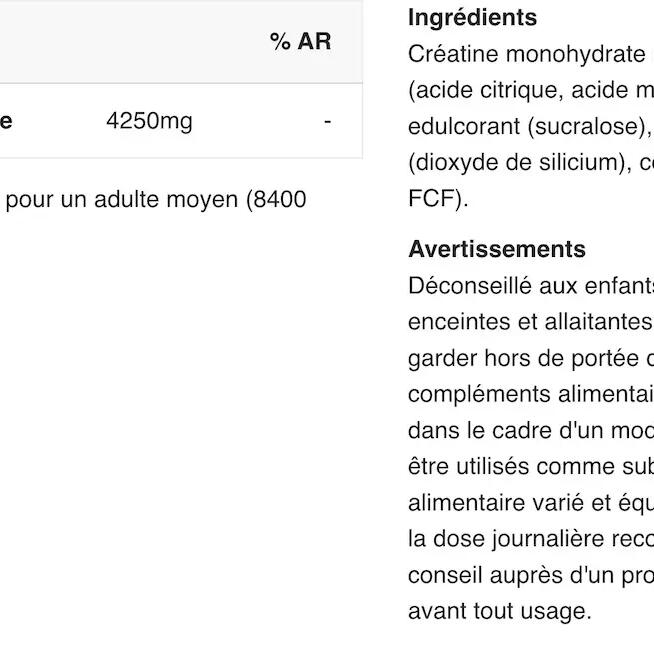Viewport: 654px width, 654px height.
Task: Click the 4250mg value in the table
Action: click(x=149, y=122)
